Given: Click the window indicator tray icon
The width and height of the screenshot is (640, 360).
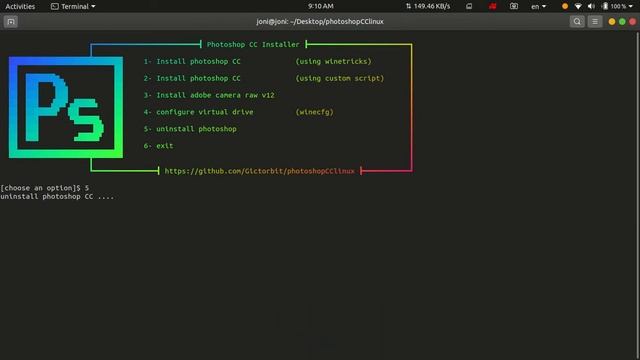Looking at the screenshot, I should (x=469, y=6).
